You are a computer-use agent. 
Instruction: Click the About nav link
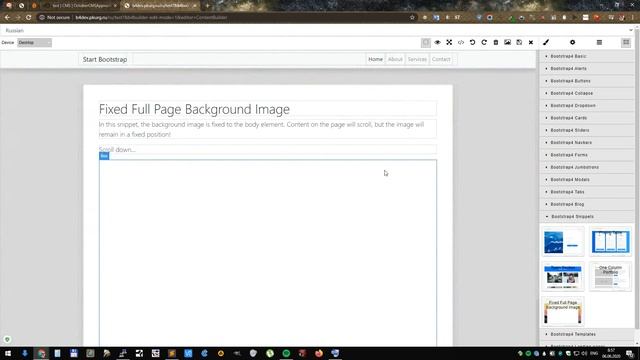point(395,59)
